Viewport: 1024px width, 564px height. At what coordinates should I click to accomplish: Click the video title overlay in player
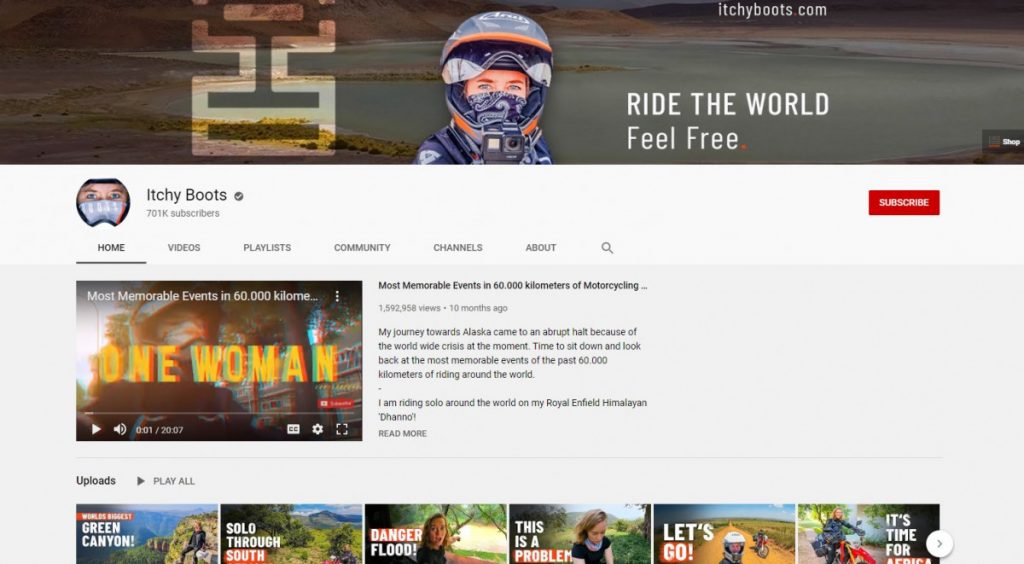(202, 296)
